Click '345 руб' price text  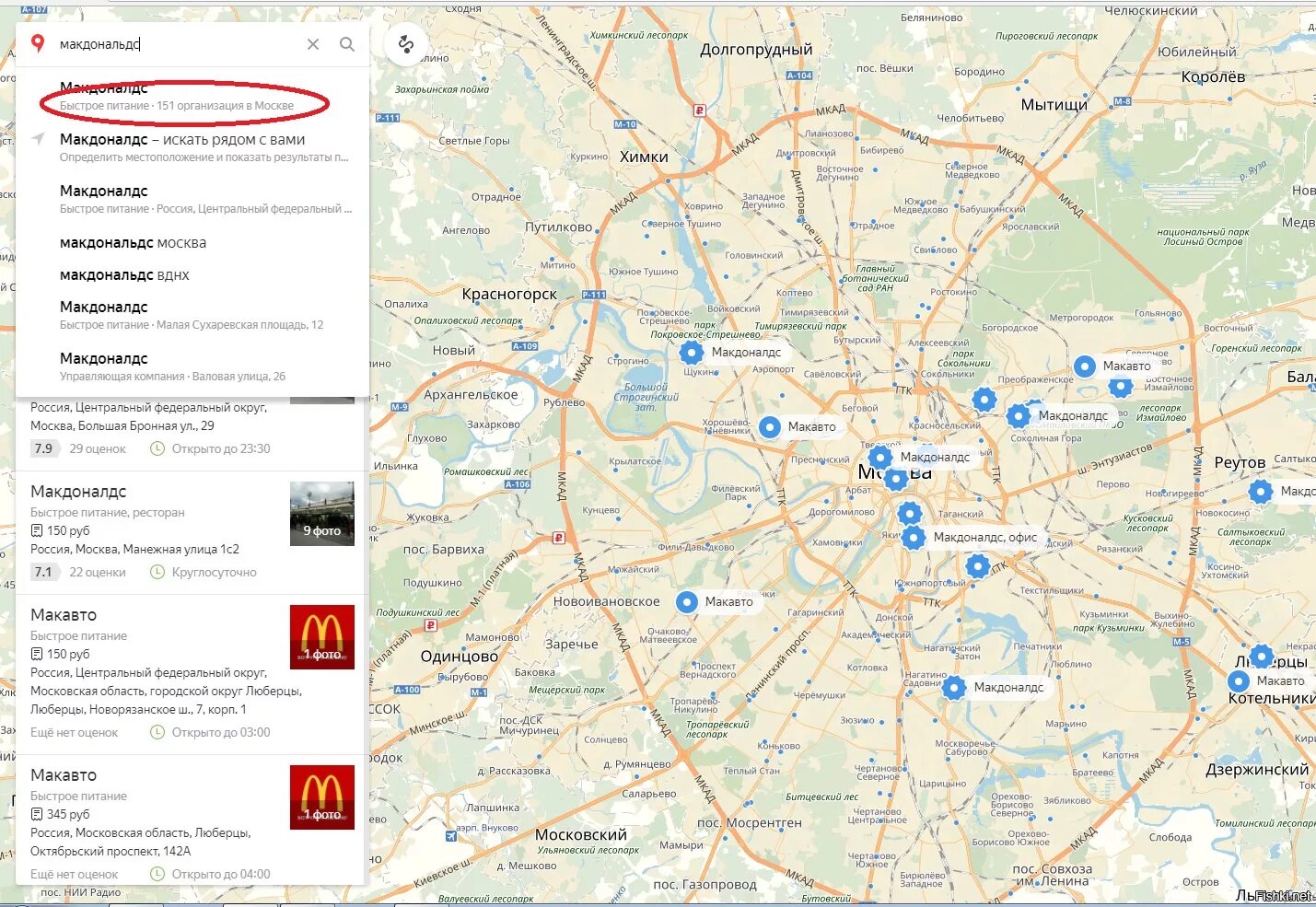(x=68, y=814)
